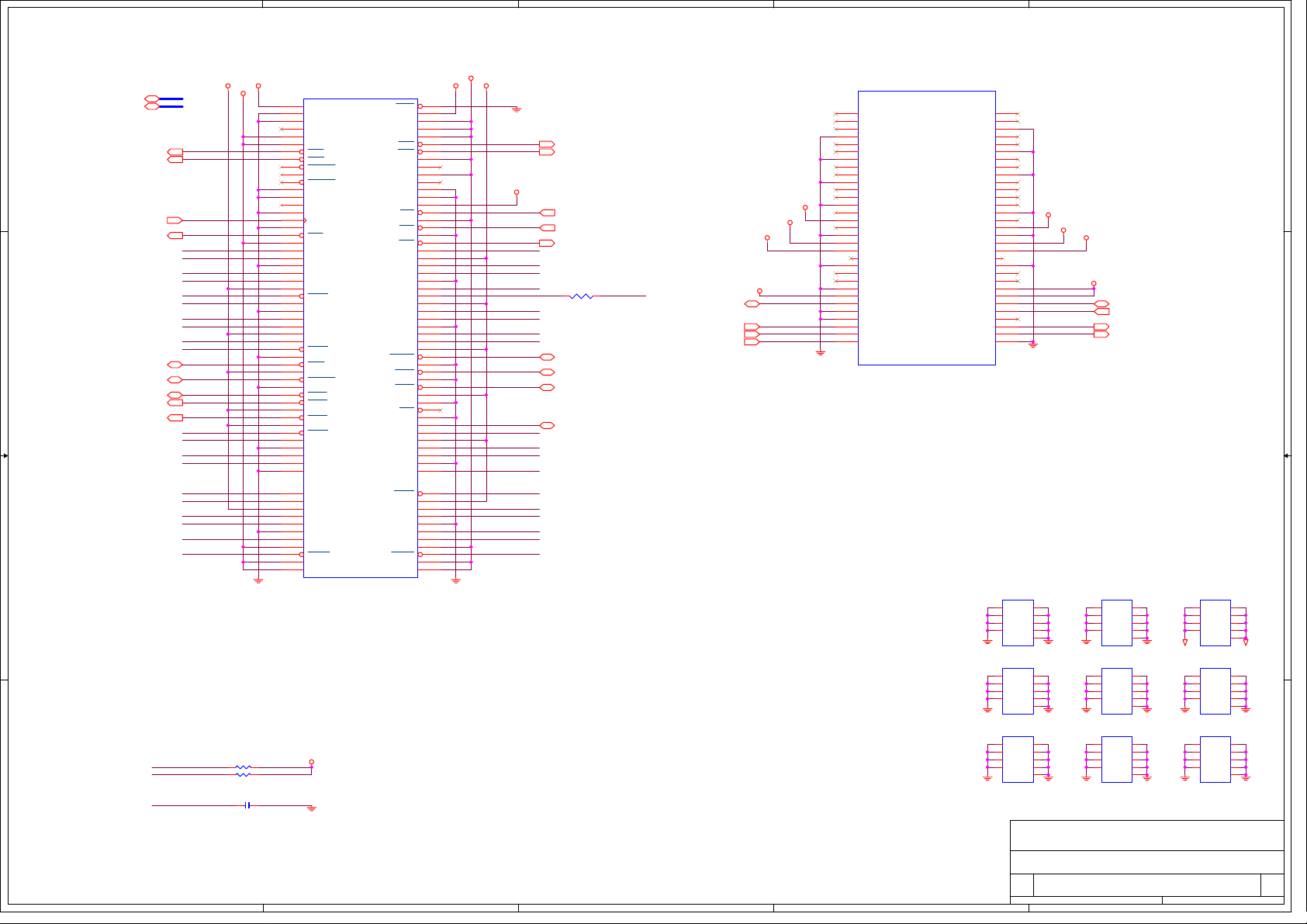This screenshot has height=924, width=1307.
Task: Select the lower of the two pull-up resistors
Action: [244, 774]
